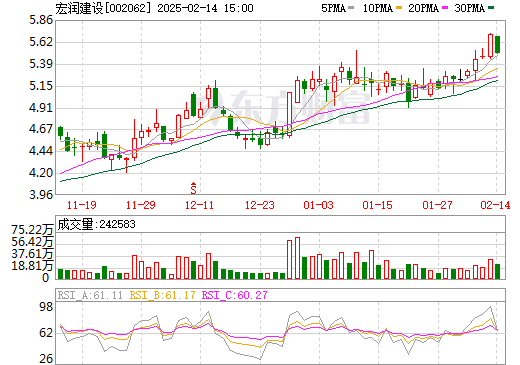Click the green 30PMA color marker
The height and width of the screenshot is (365, 520).
(x=491, y=7)
